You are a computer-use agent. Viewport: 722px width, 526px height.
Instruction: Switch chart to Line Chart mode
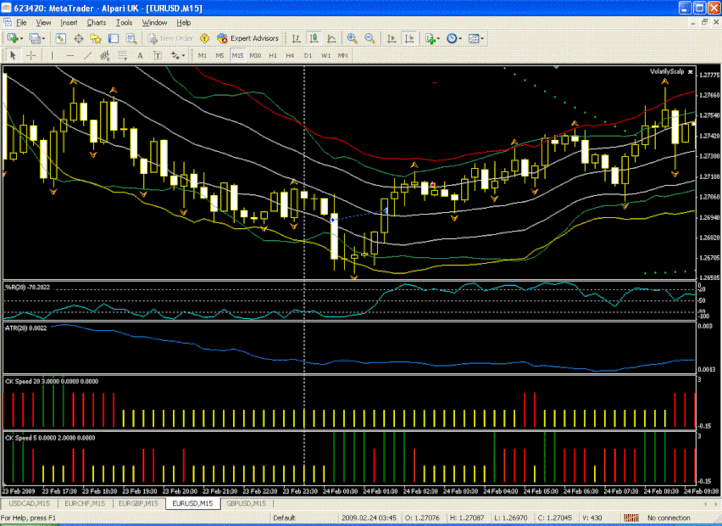tap(332, 39)
